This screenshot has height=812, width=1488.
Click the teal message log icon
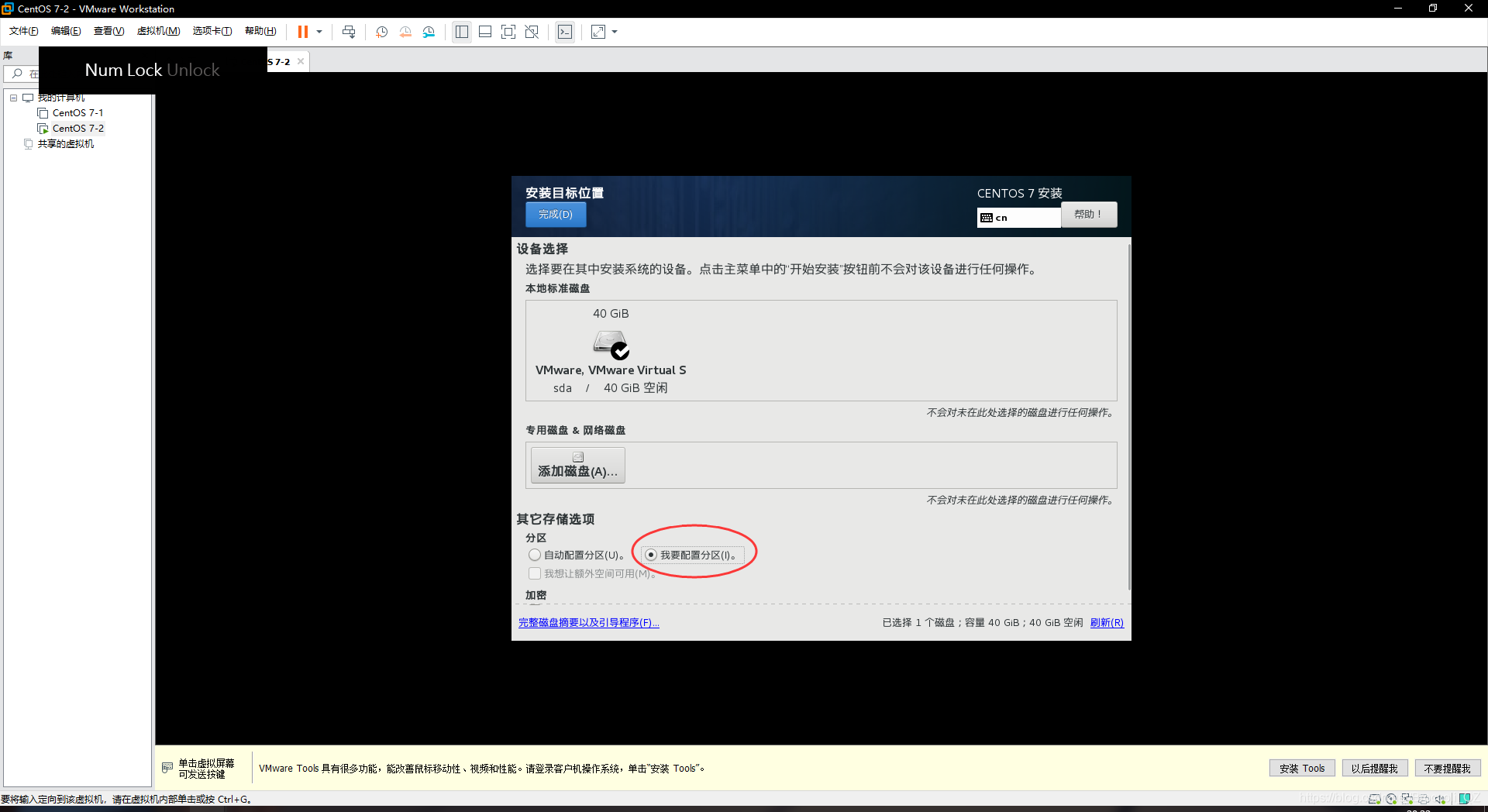click(1465, 799)
